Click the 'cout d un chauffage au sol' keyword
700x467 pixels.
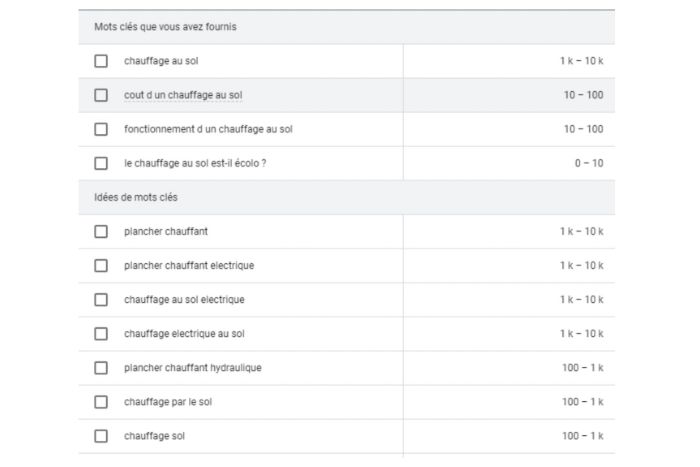pyautogui.click(x=183, y=95)
